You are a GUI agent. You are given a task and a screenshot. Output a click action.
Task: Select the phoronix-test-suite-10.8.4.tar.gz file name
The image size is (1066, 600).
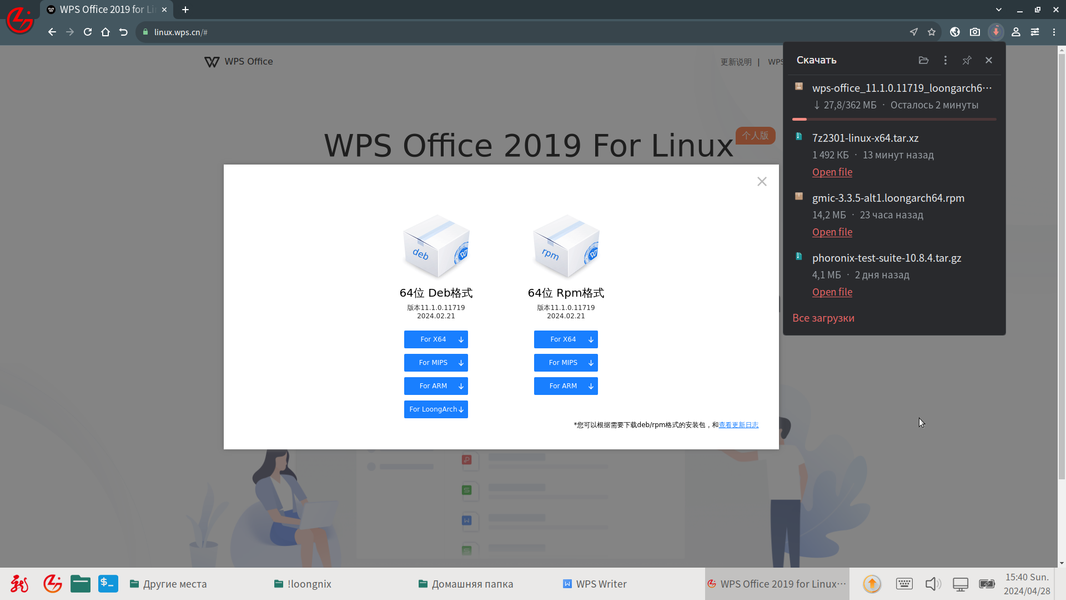(x=887, y=258)
